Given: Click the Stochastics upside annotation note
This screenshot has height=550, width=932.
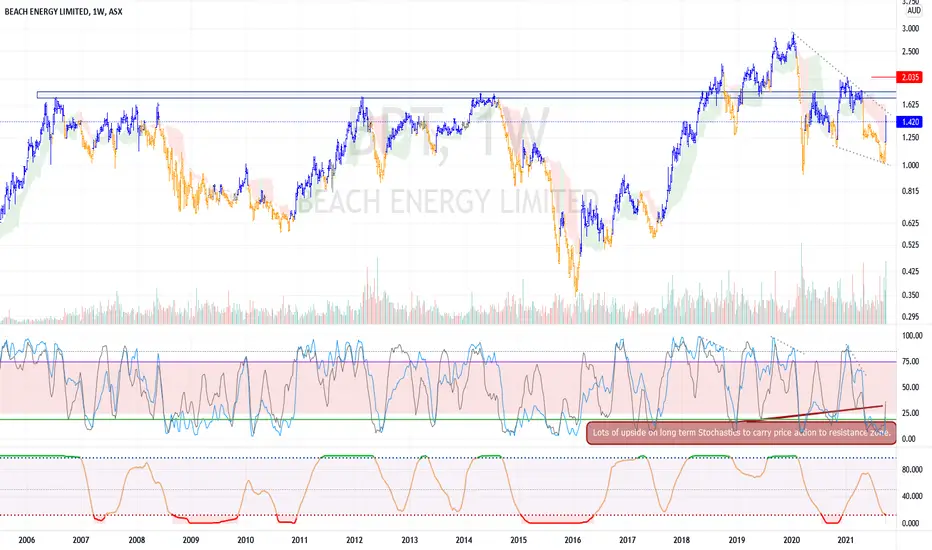Looking at the screenshot, I should click(x=741, y=433).
